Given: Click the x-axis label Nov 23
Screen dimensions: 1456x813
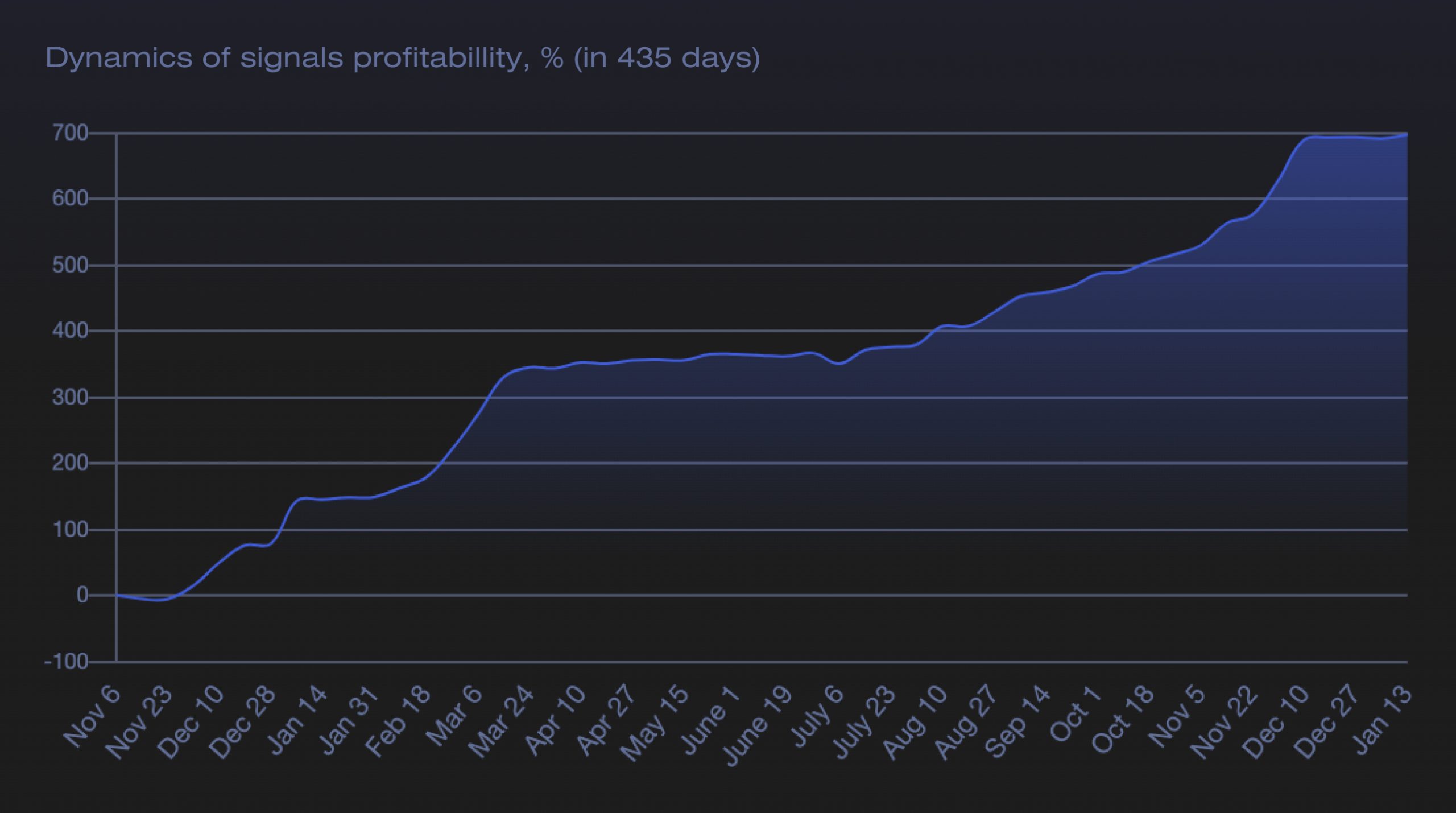Looking at the screenshot, I should point(139,722).
